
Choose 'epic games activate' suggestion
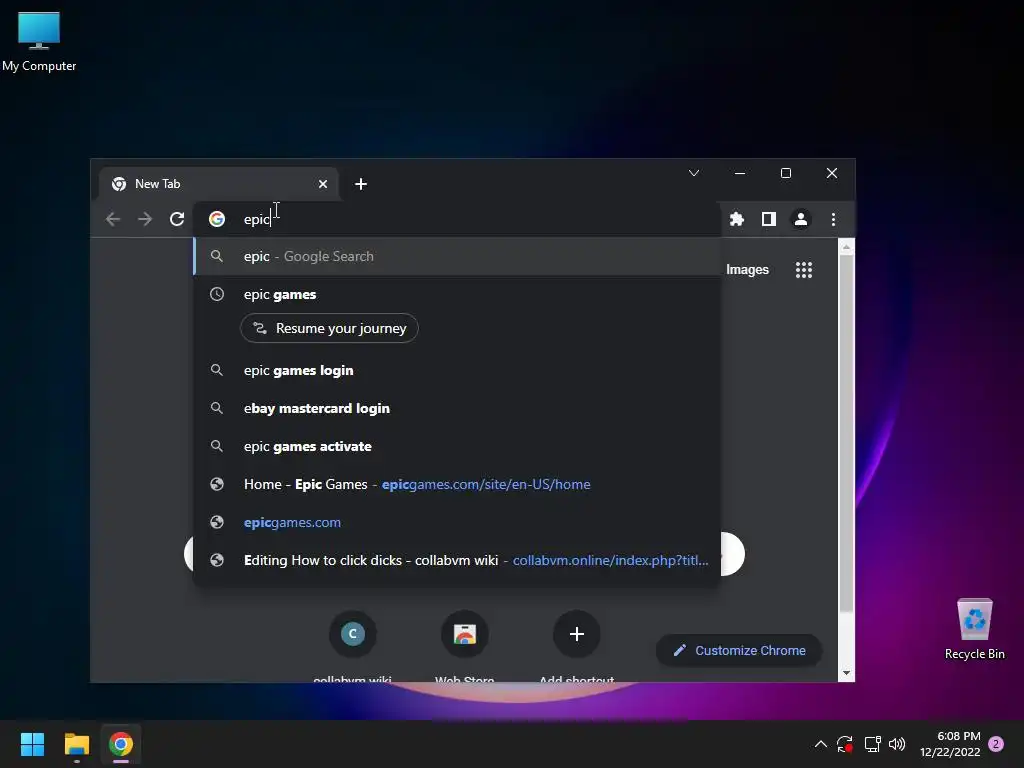[x=457, y=447]
